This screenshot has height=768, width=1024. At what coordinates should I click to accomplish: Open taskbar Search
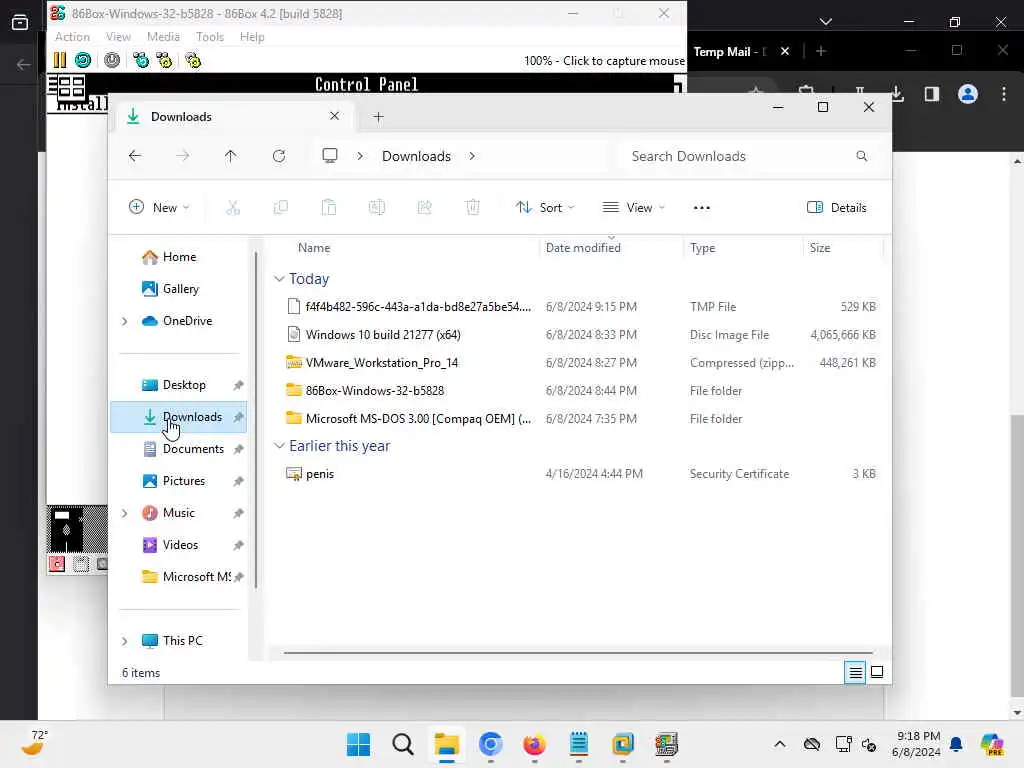[x=402, y=744]
